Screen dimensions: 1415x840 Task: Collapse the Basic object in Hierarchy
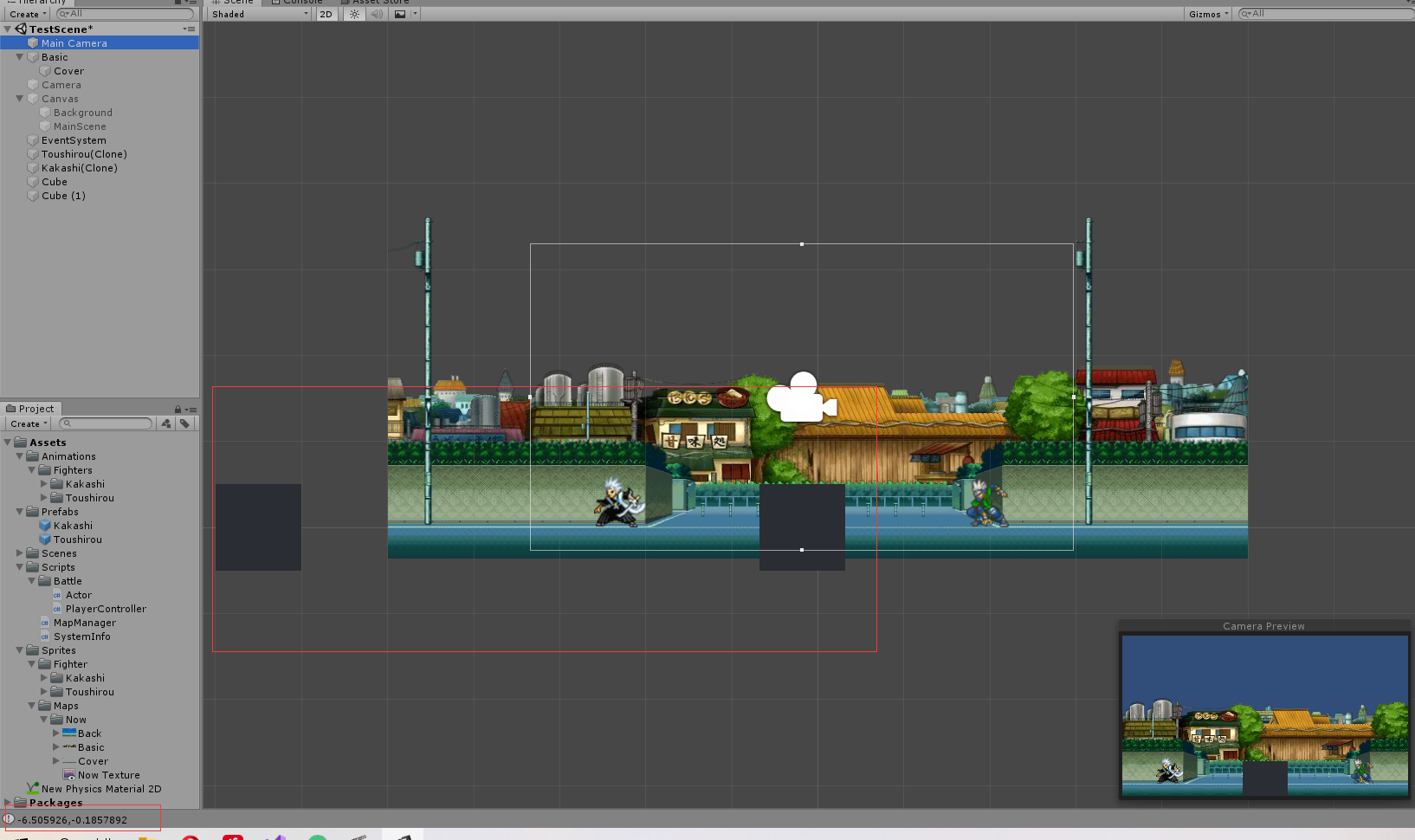[x=20, y=57]
